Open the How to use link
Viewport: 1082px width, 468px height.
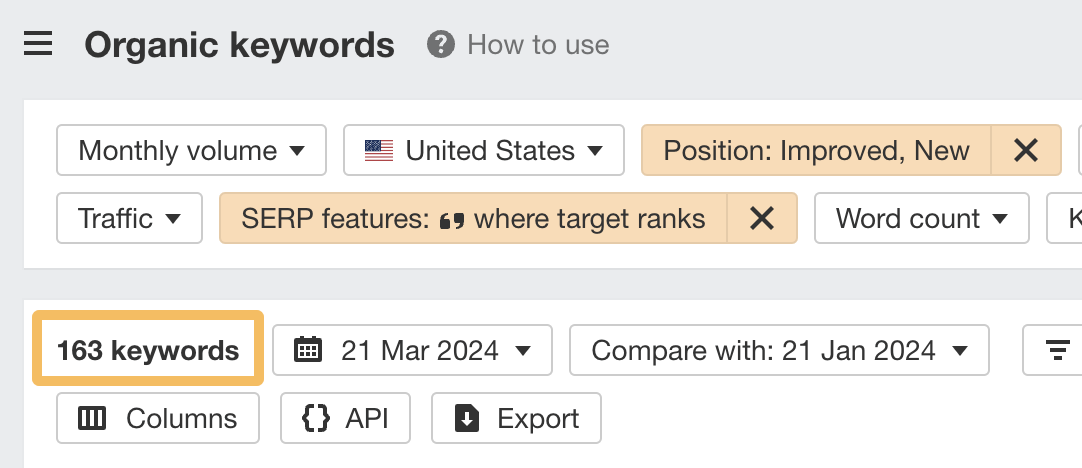[x=538, y=45]
